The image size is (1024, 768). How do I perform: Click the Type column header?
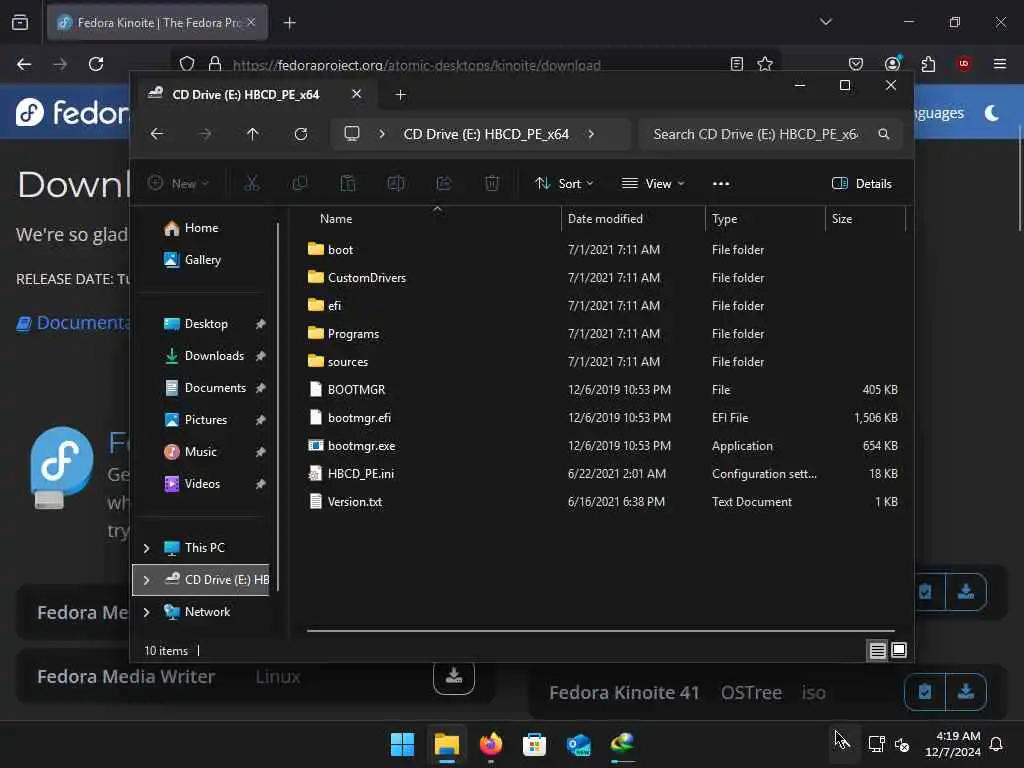pyautogui.click(x=765, y=219)
